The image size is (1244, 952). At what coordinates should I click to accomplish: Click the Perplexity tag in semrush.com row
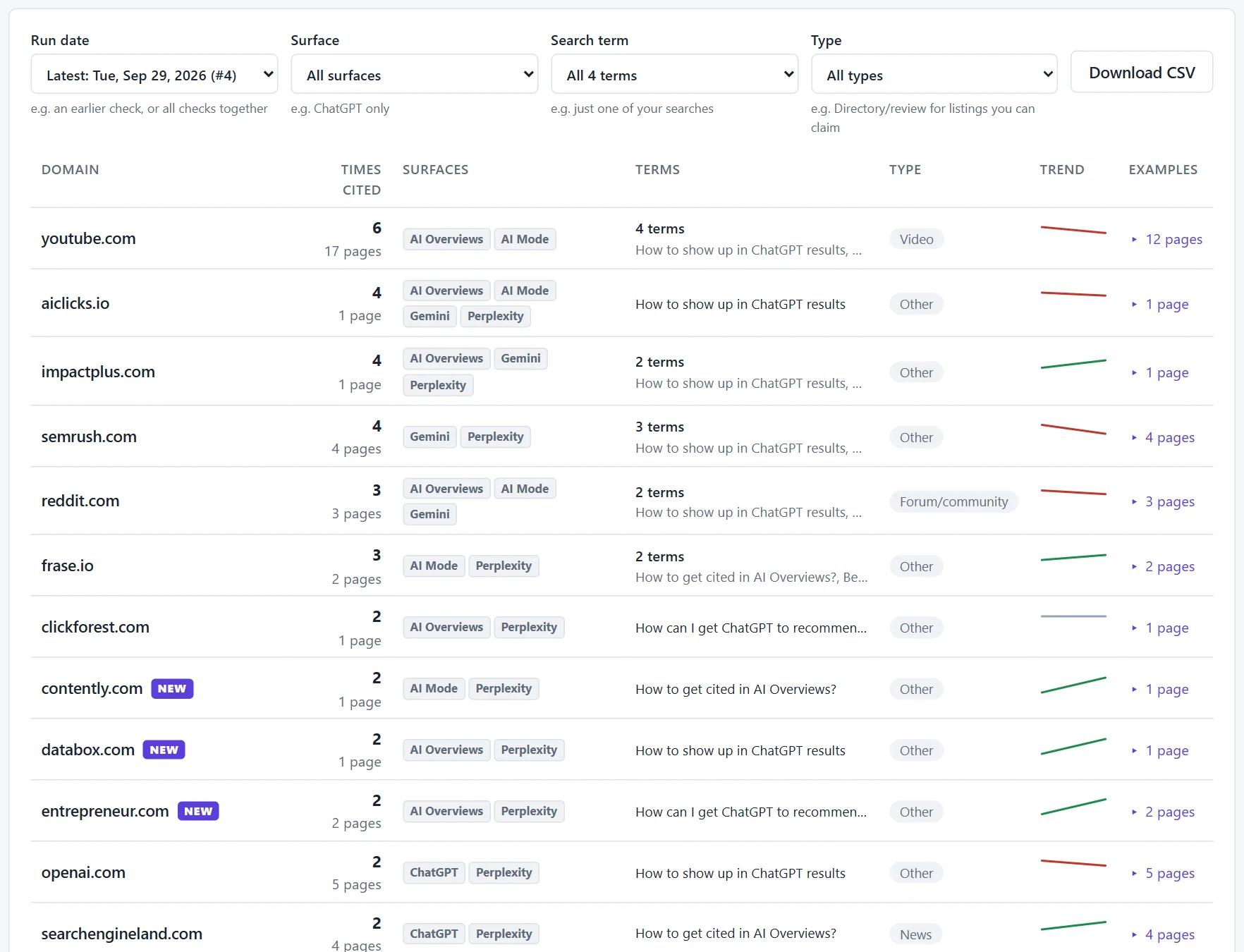click(x=495, y=437)
